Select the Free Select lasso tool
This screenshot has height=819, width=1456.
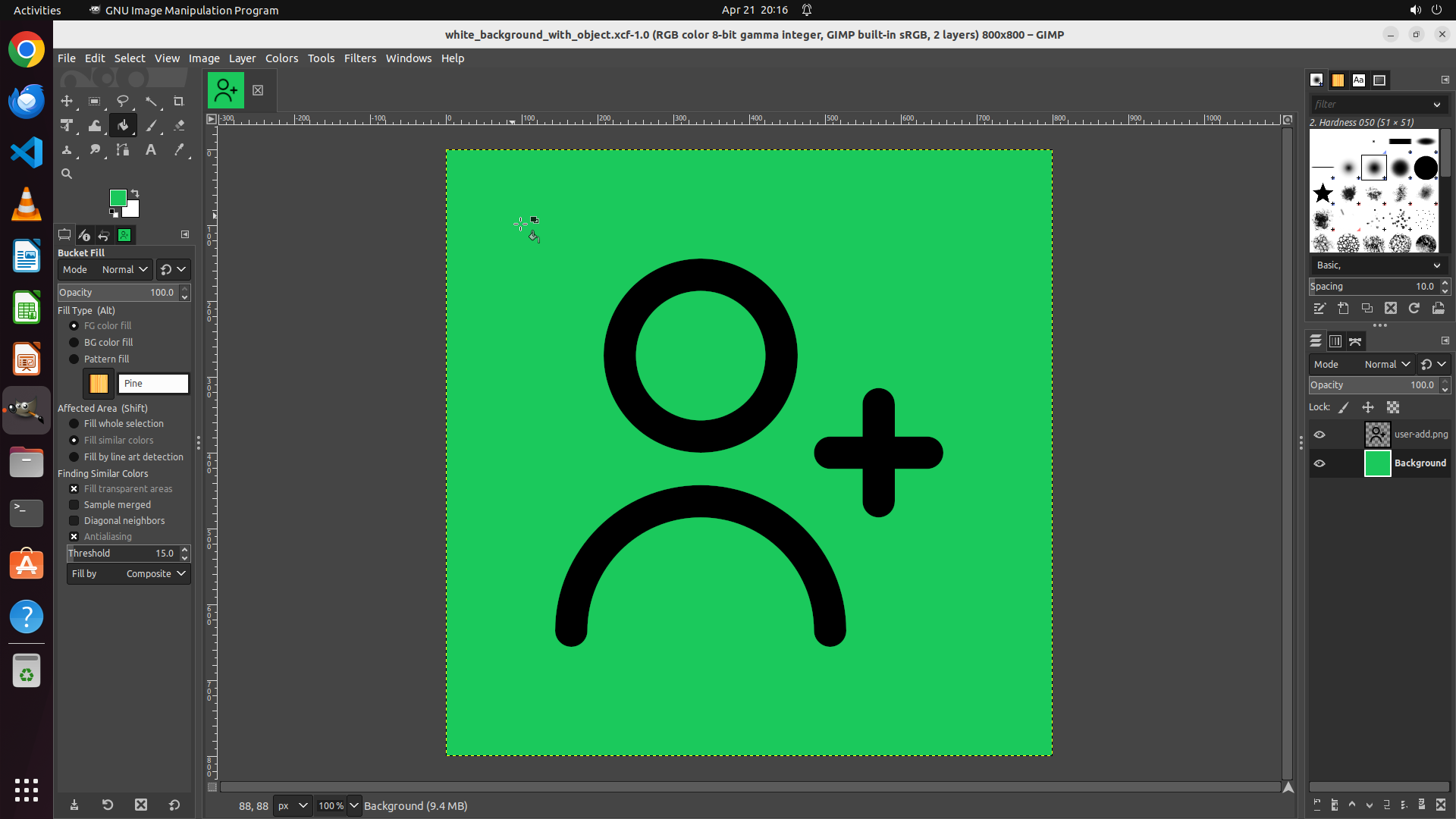[123, 101]
